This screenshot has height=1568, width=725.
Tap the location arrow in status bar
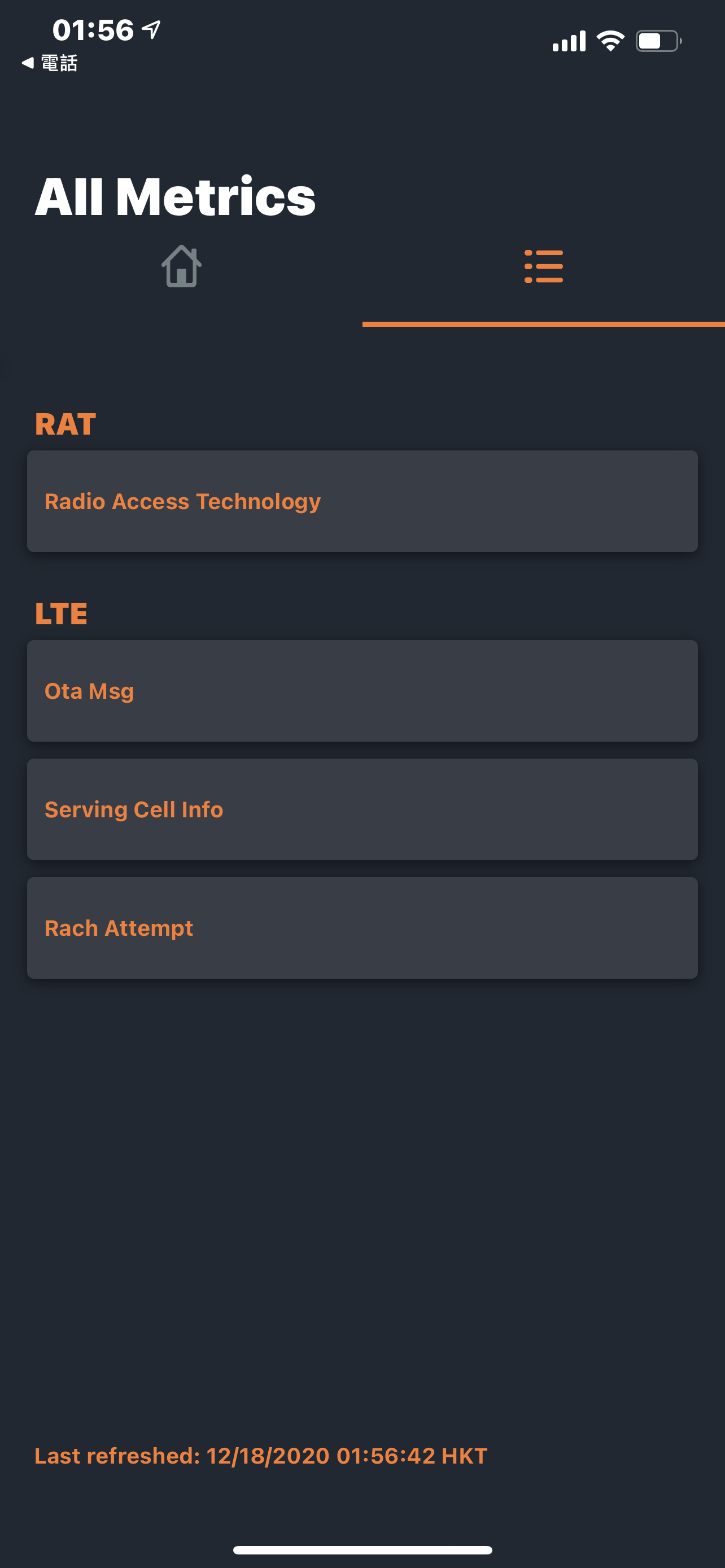pyautogui.click(x=151, y=29)
